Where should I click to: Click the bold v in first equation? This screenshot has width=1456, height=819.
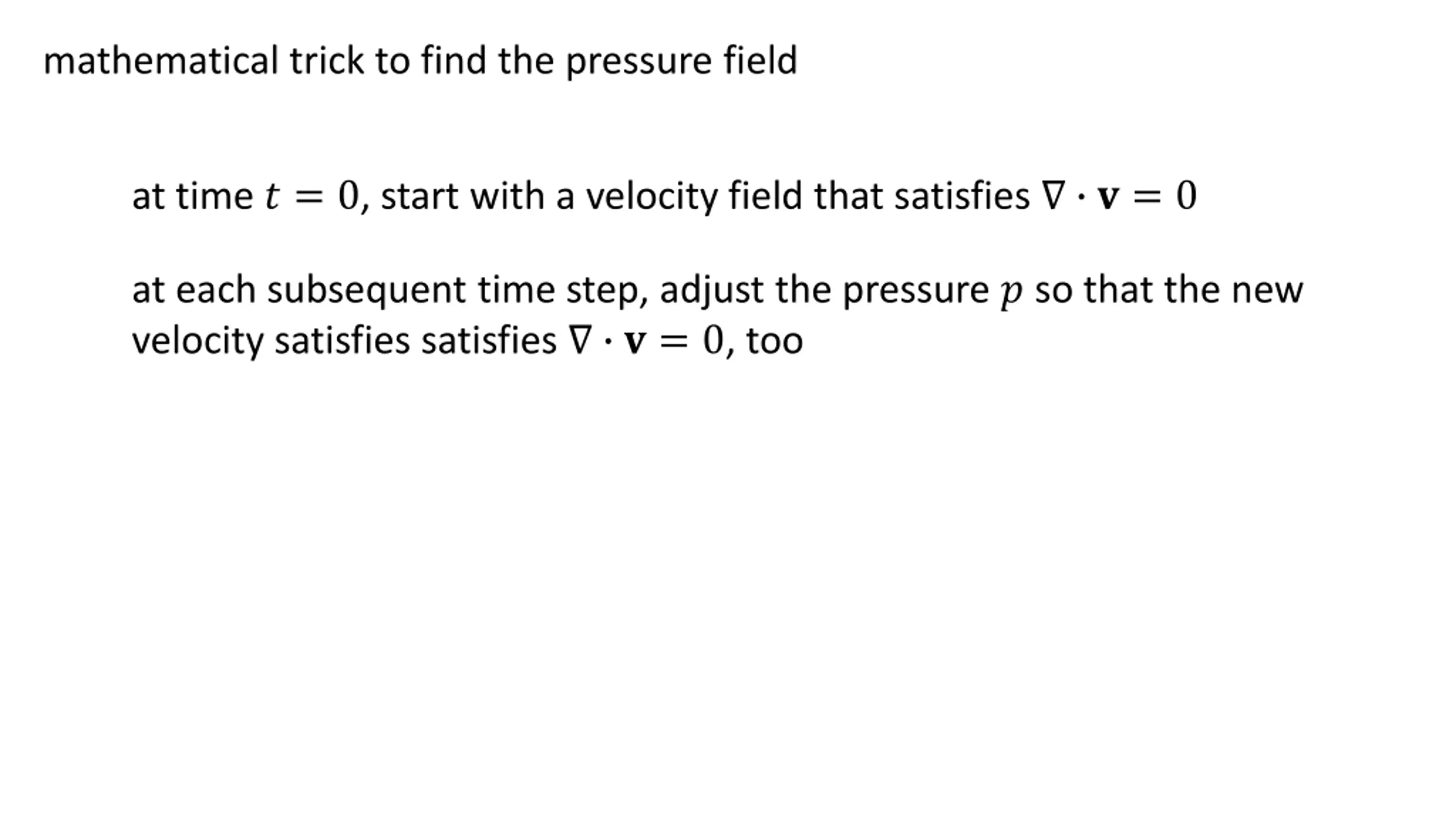click(x=1108, y=198)
